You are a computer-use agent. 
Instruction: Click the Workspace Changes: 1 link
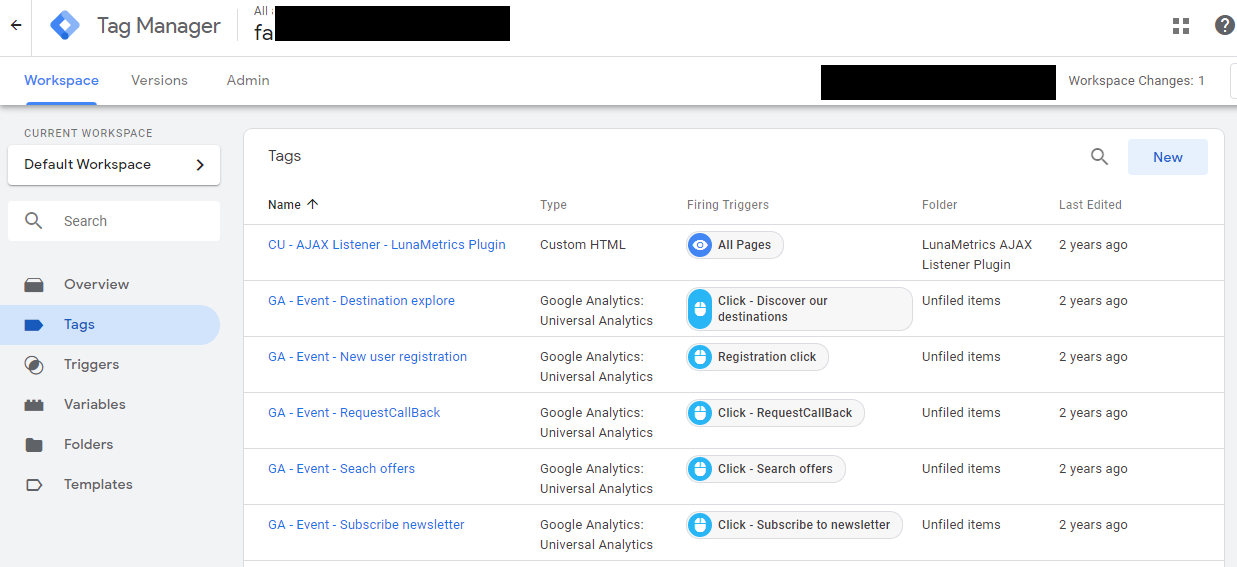1136,81
